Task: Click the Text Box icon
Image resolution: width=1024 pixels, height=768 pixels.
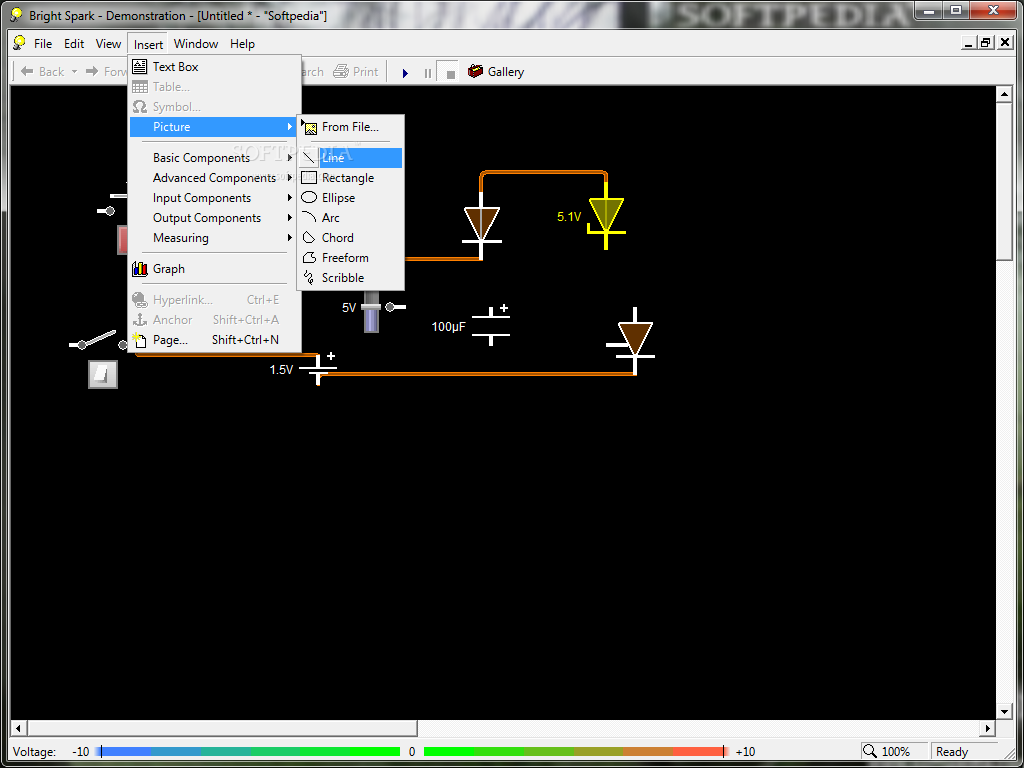Action: tap(140, 67)
